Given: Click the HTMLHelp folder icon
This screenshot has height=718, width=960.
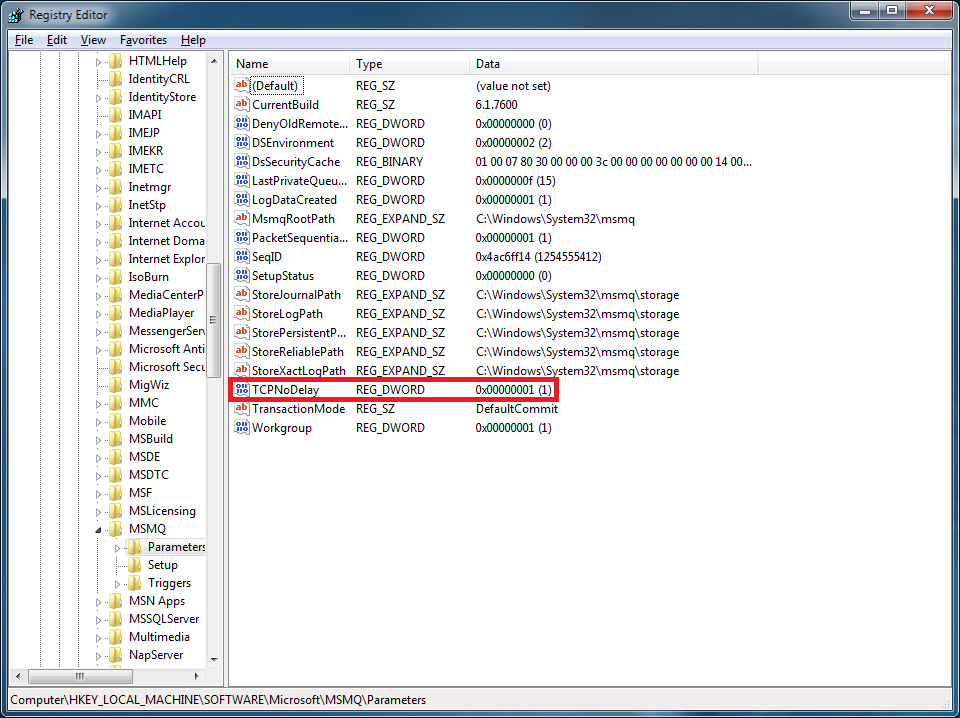Looking at the screenshot, I should [x=115, y=61].
